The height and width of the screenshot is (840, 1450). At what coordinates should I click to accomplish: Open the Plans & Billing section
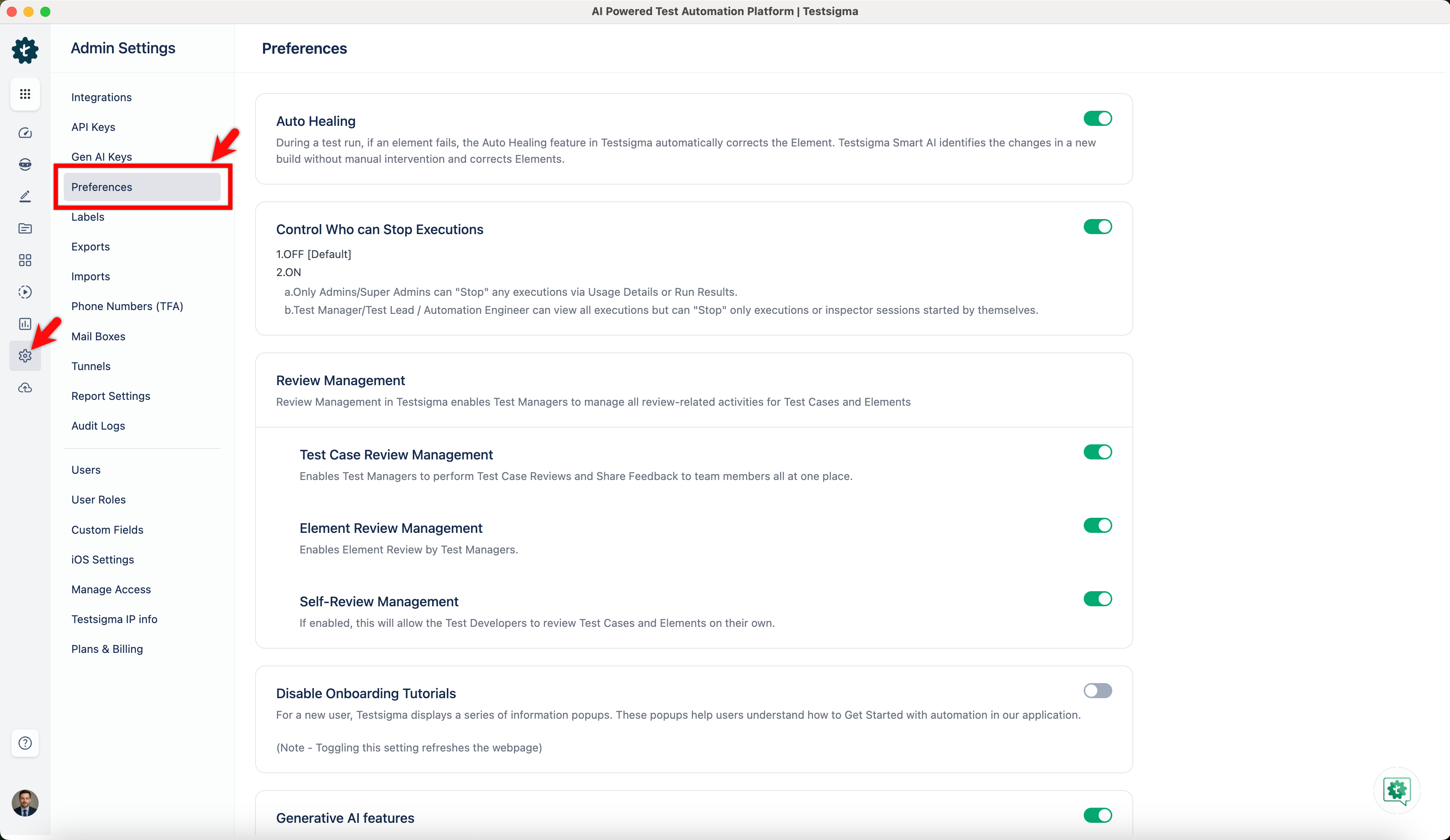[107, 648]
